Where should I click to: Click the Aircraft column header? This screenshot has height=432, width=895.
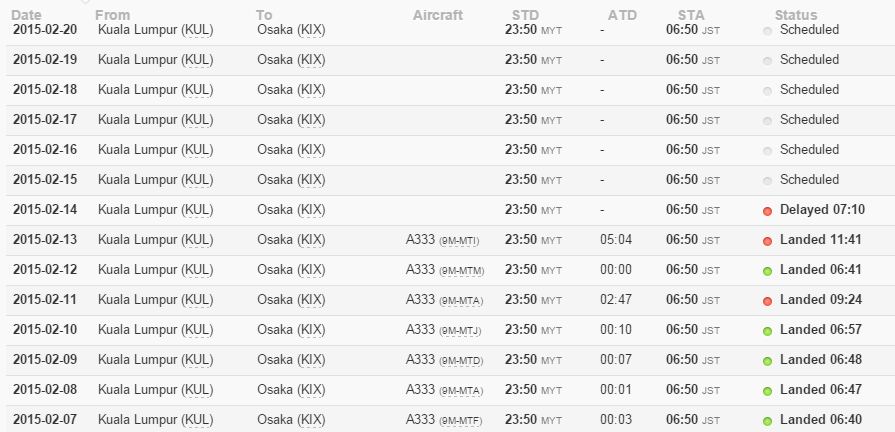pos(438,15)
